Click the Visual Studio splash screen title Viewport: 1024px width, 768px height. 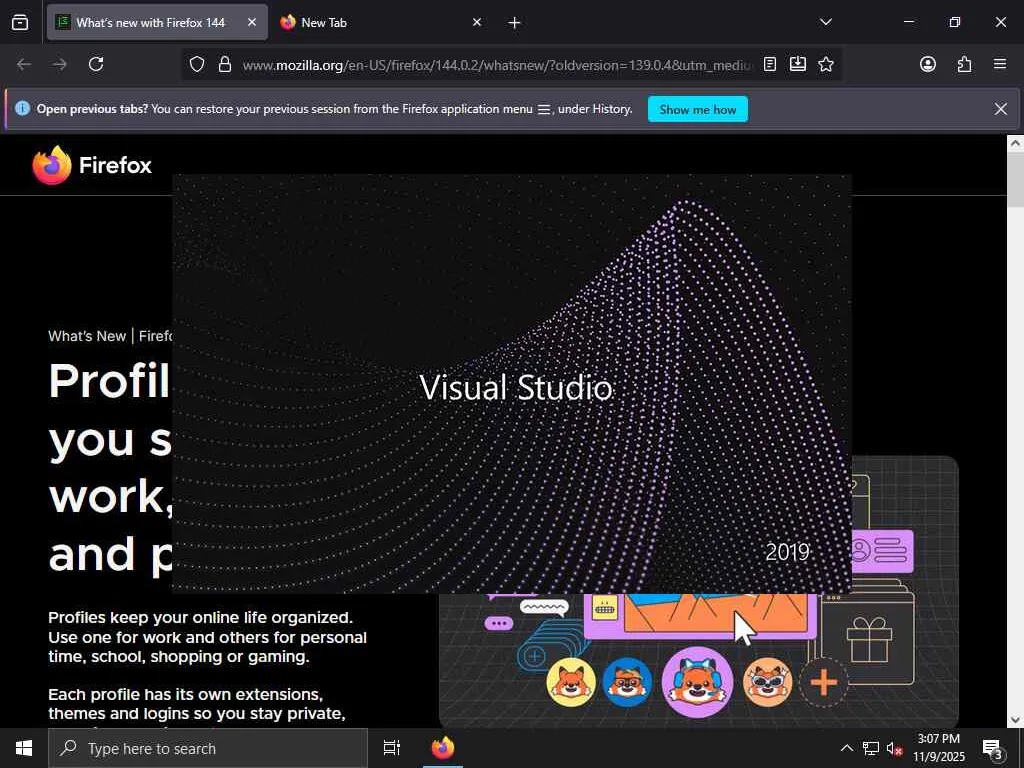[516, 387]
